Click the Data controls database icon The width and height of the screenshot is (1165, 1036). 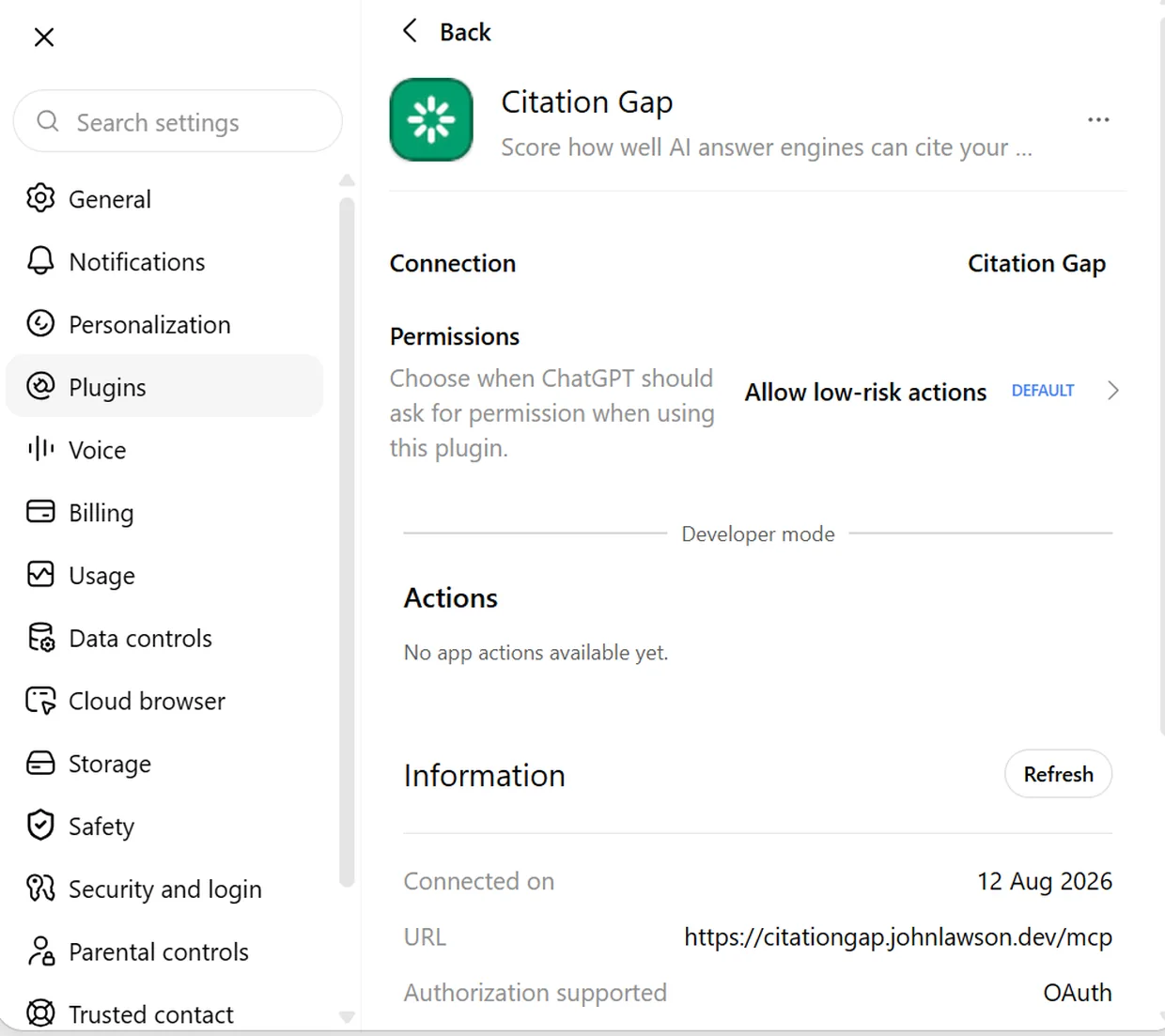(x=40, y=638)
